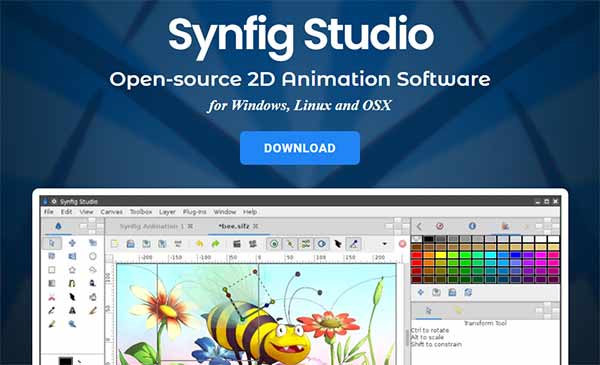Open the canvas toolbar dropdown arrow
This screenshot has width=600, height=365.
(385, 244)
